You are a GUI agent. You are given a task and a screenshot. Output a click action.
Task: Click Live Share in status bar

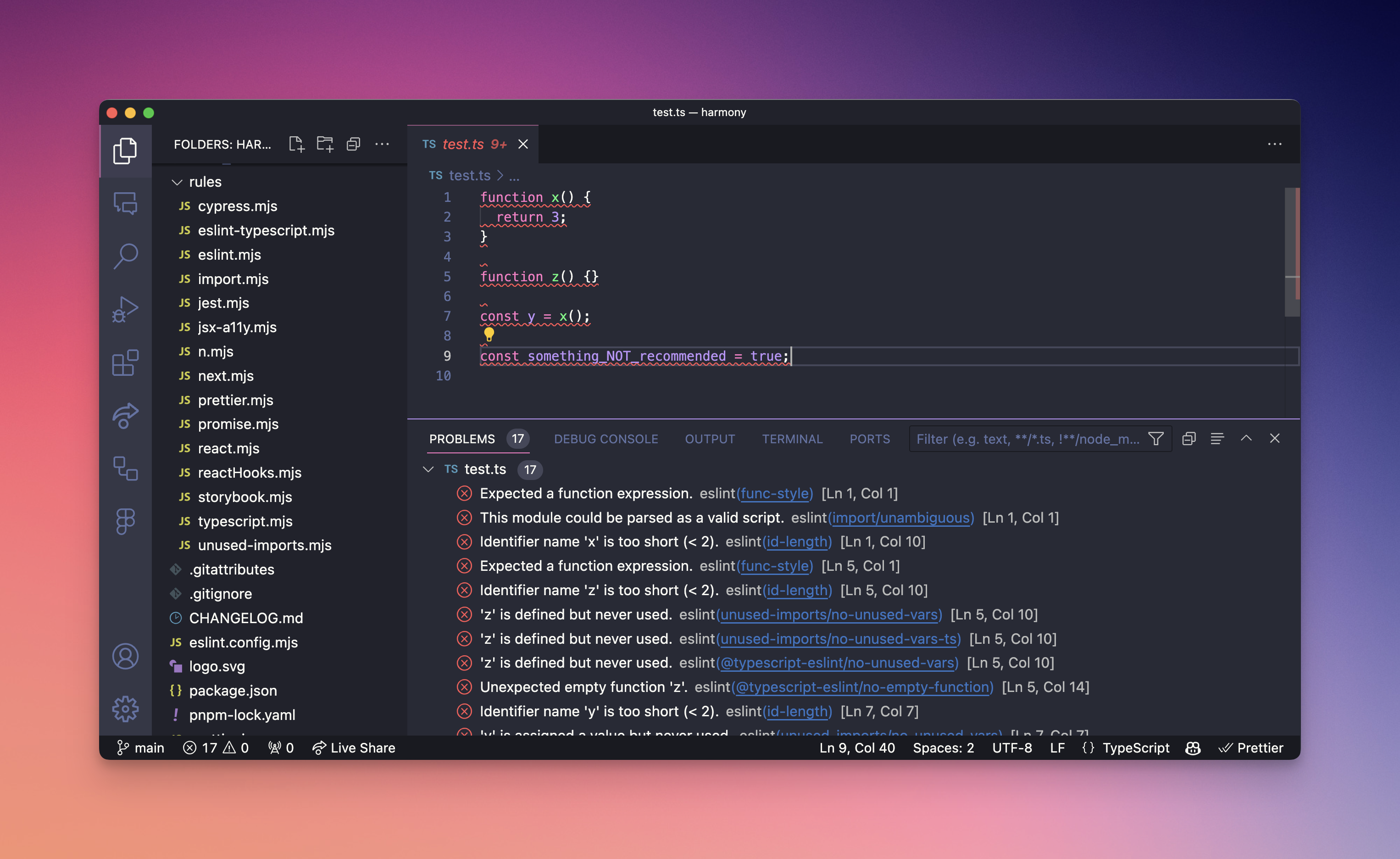click(x=355, y=748)
